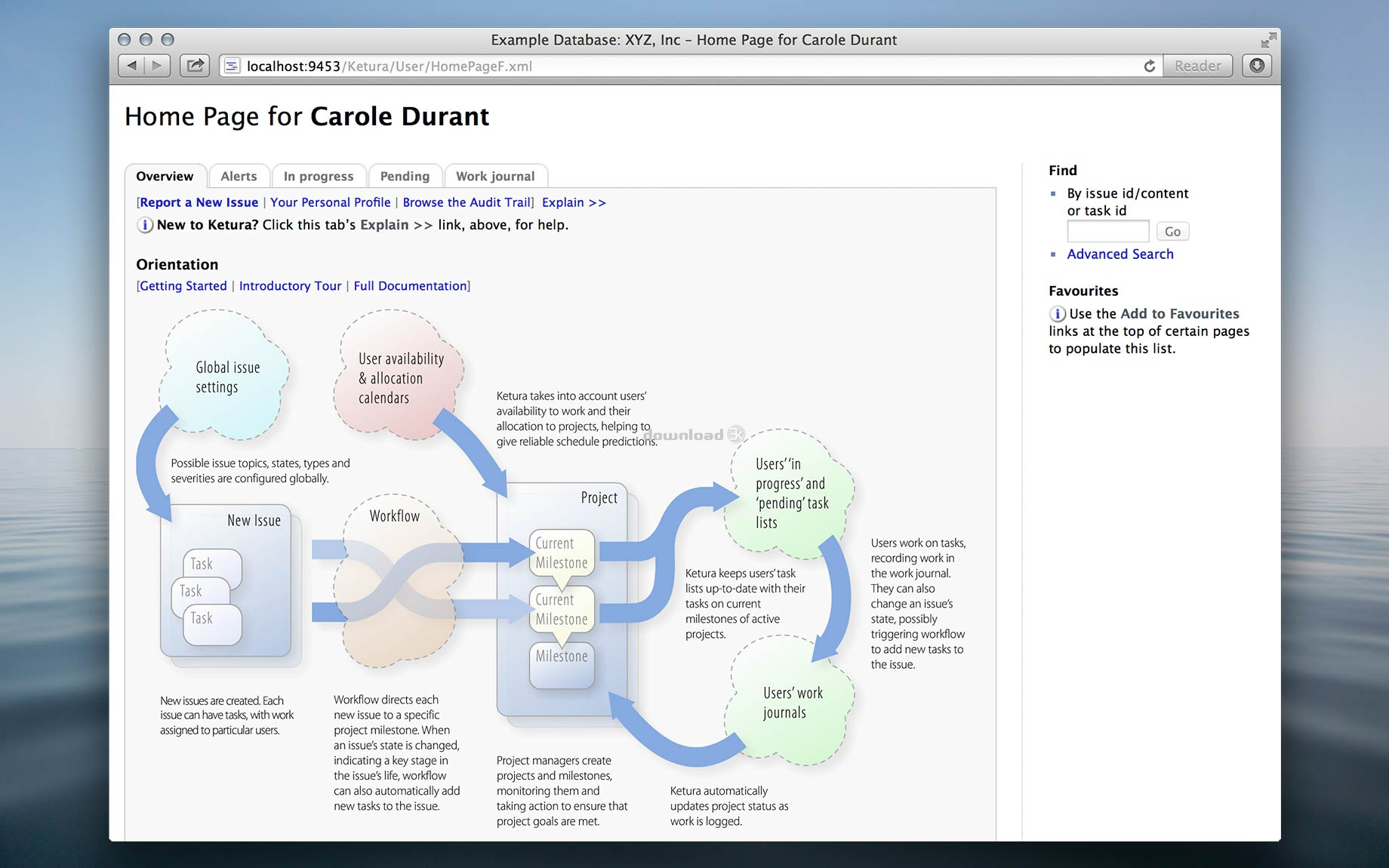1389x868 pixels.
Task: Show the Downloads button
Action: click(x=1257, y=66)
